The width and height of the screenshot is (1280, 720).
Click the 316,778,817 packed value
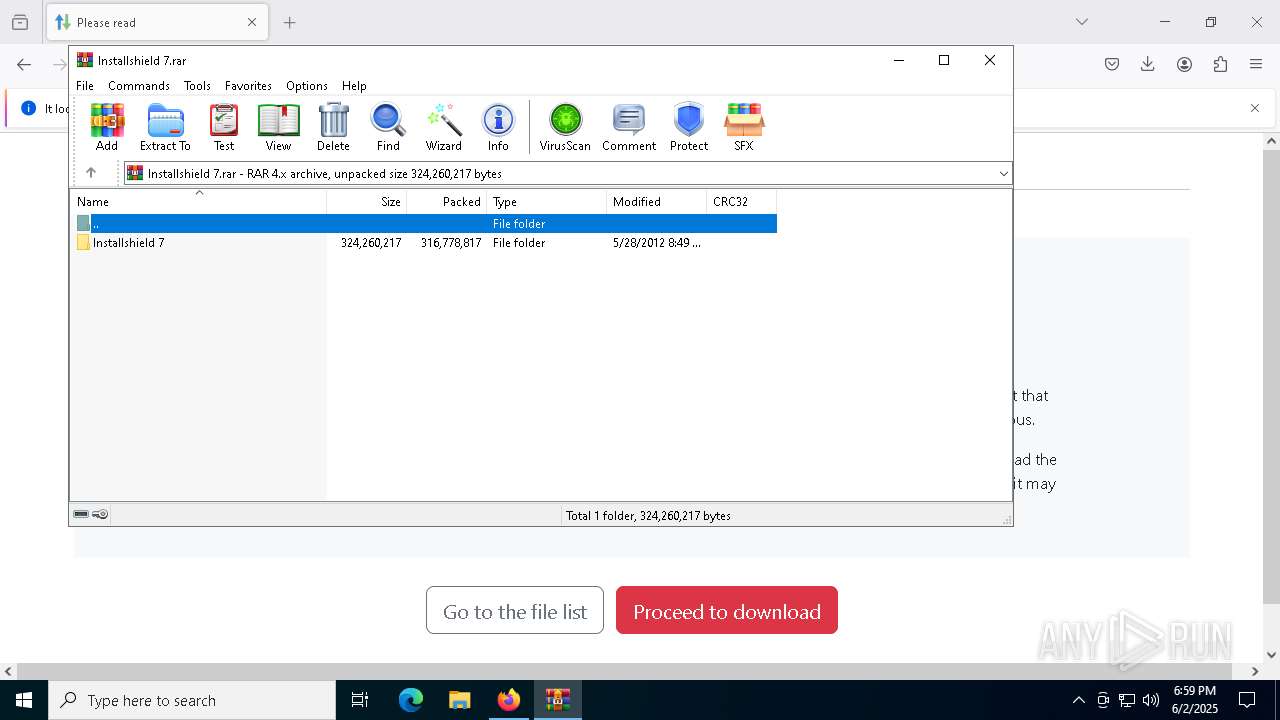tap(451, 243)
